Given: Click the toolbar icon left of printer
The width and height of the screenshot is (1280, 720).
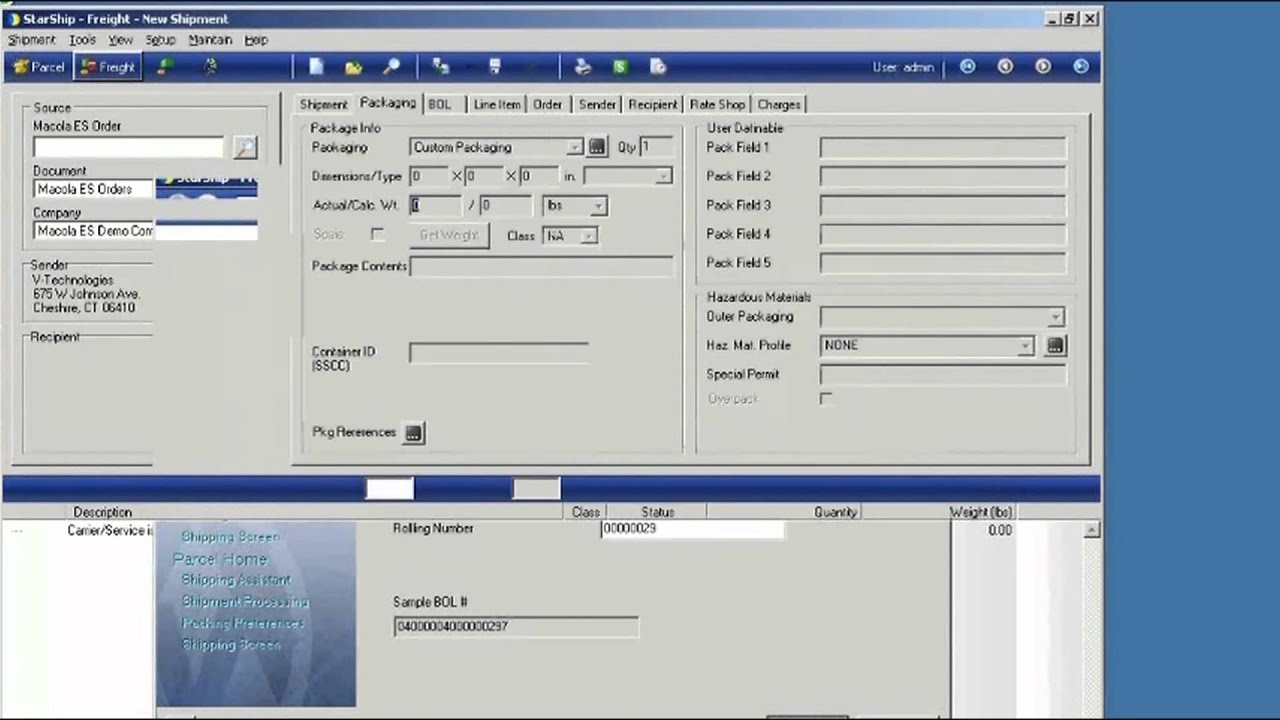Looking at the screenshot, I should (495, 67).
